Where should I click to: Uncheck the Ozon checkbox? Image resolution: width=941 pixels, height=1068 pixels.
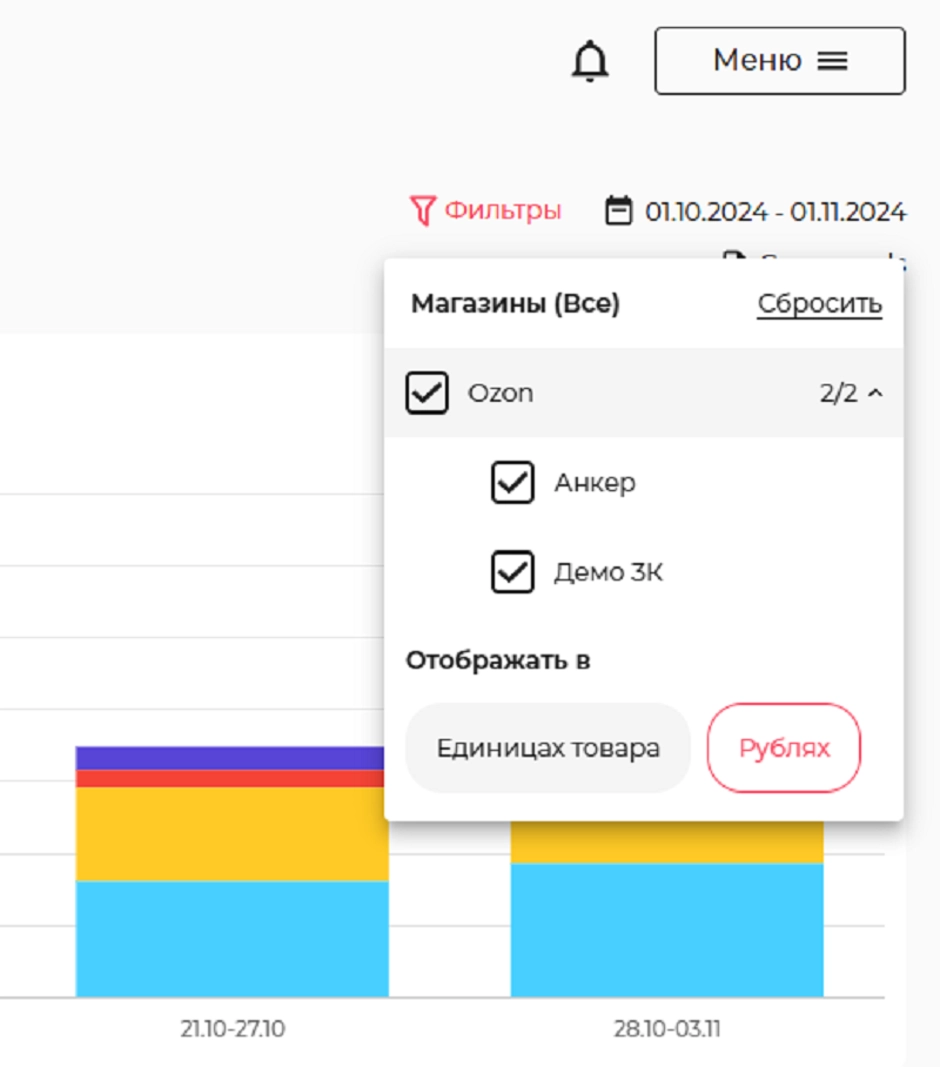point(427,393)
